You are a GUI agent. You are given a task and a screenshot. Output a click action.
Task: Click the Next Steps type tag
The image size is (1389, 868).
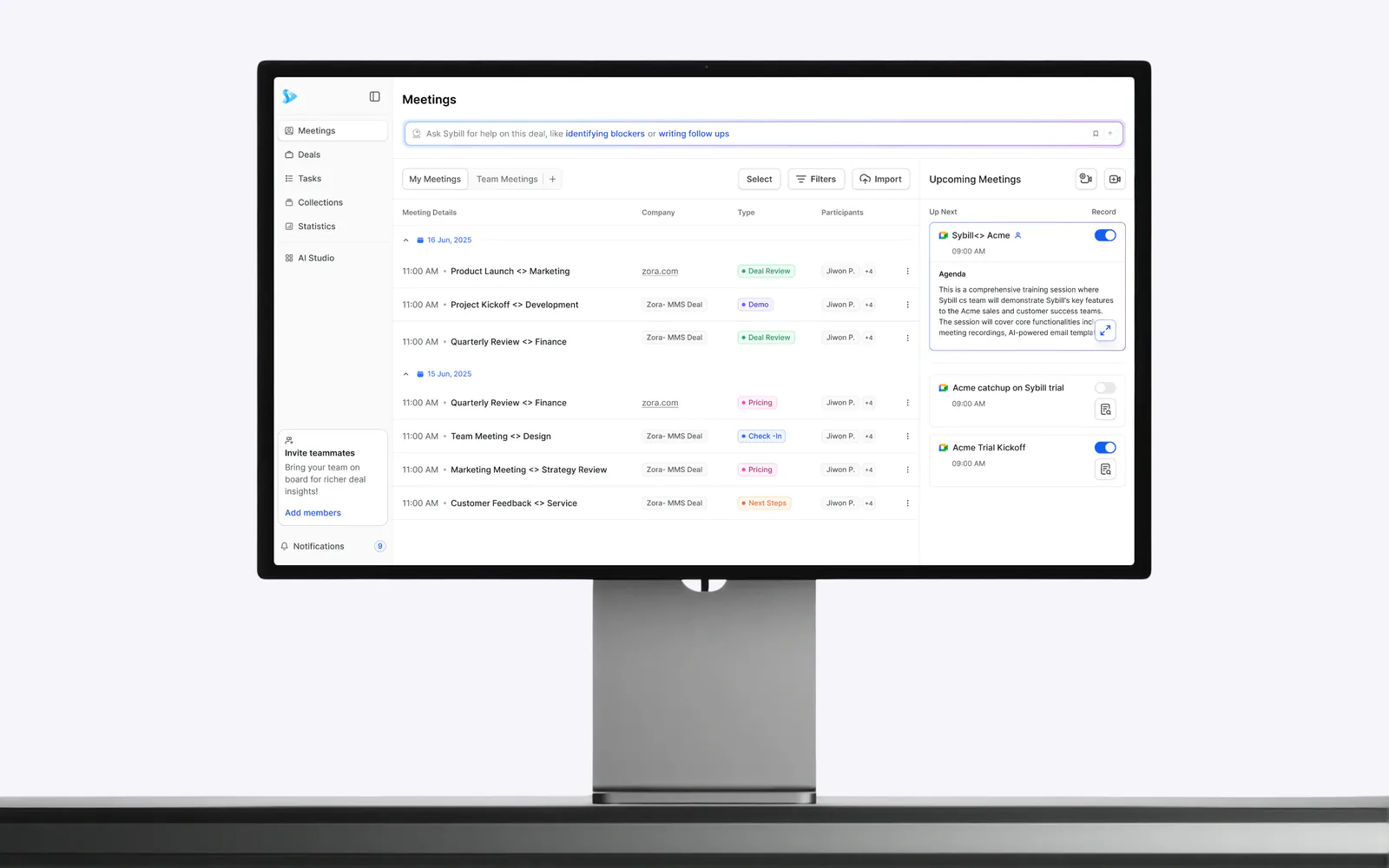click(x=764, y=503)
